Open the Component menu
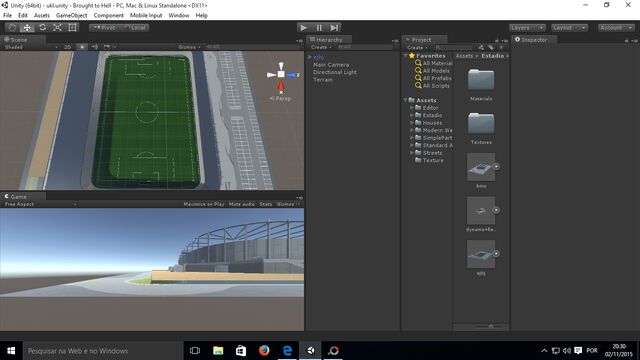 109,16
